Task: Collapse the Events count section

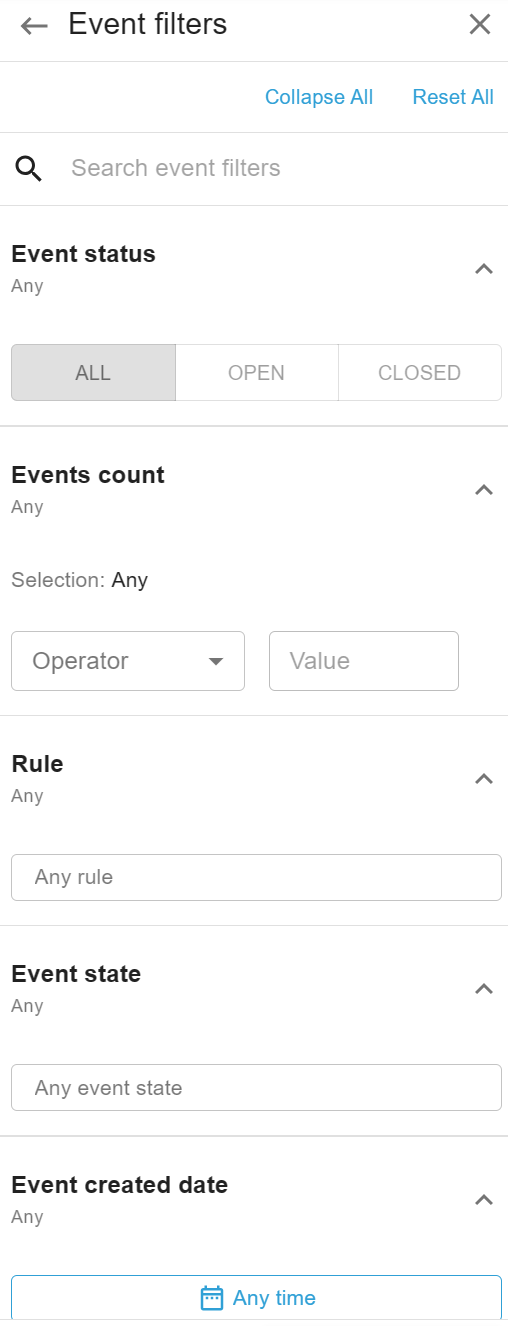Action: click(484, 489)
